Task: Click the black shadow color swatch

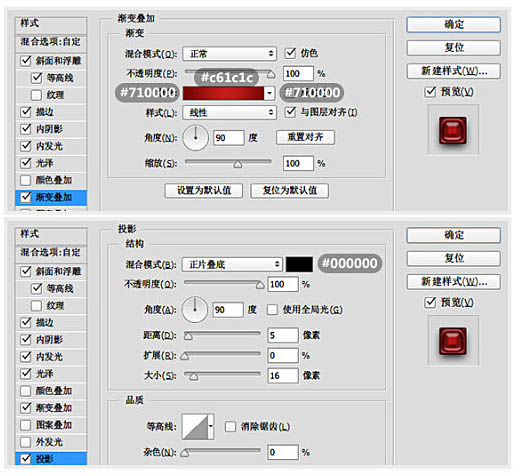Action: [x=299, y=264]
